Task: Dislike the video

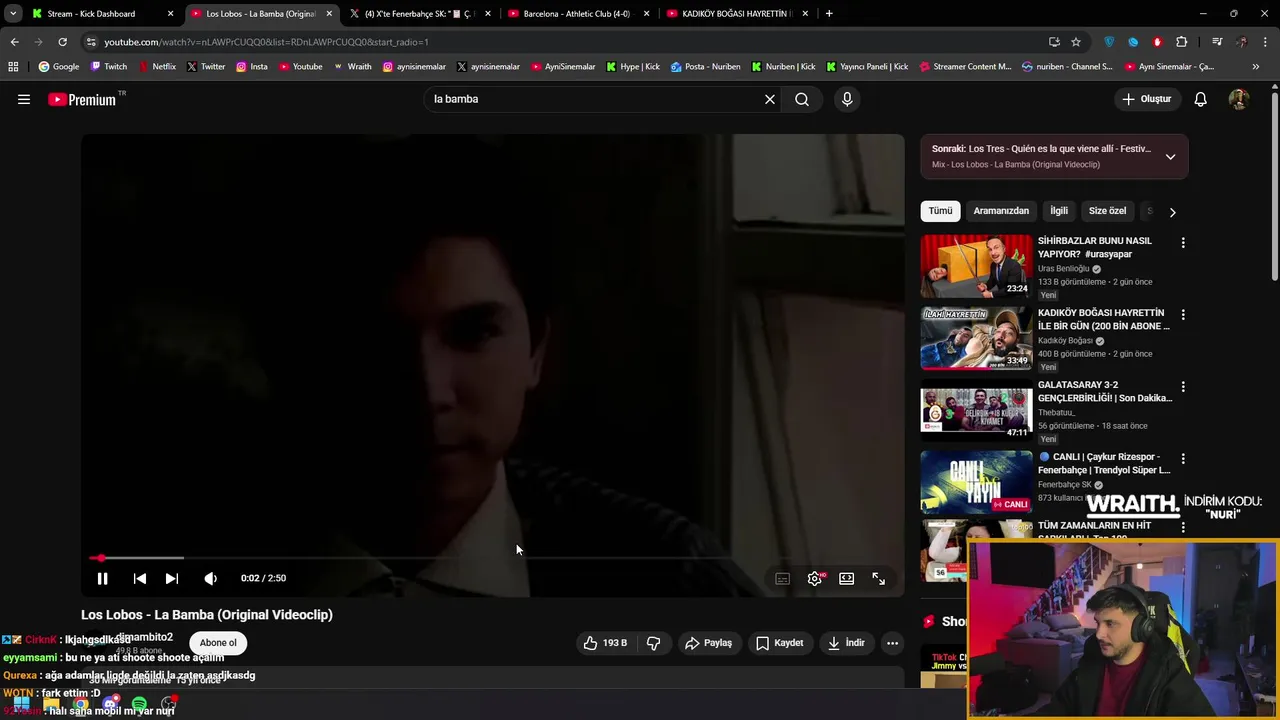Action: [653, 643]
